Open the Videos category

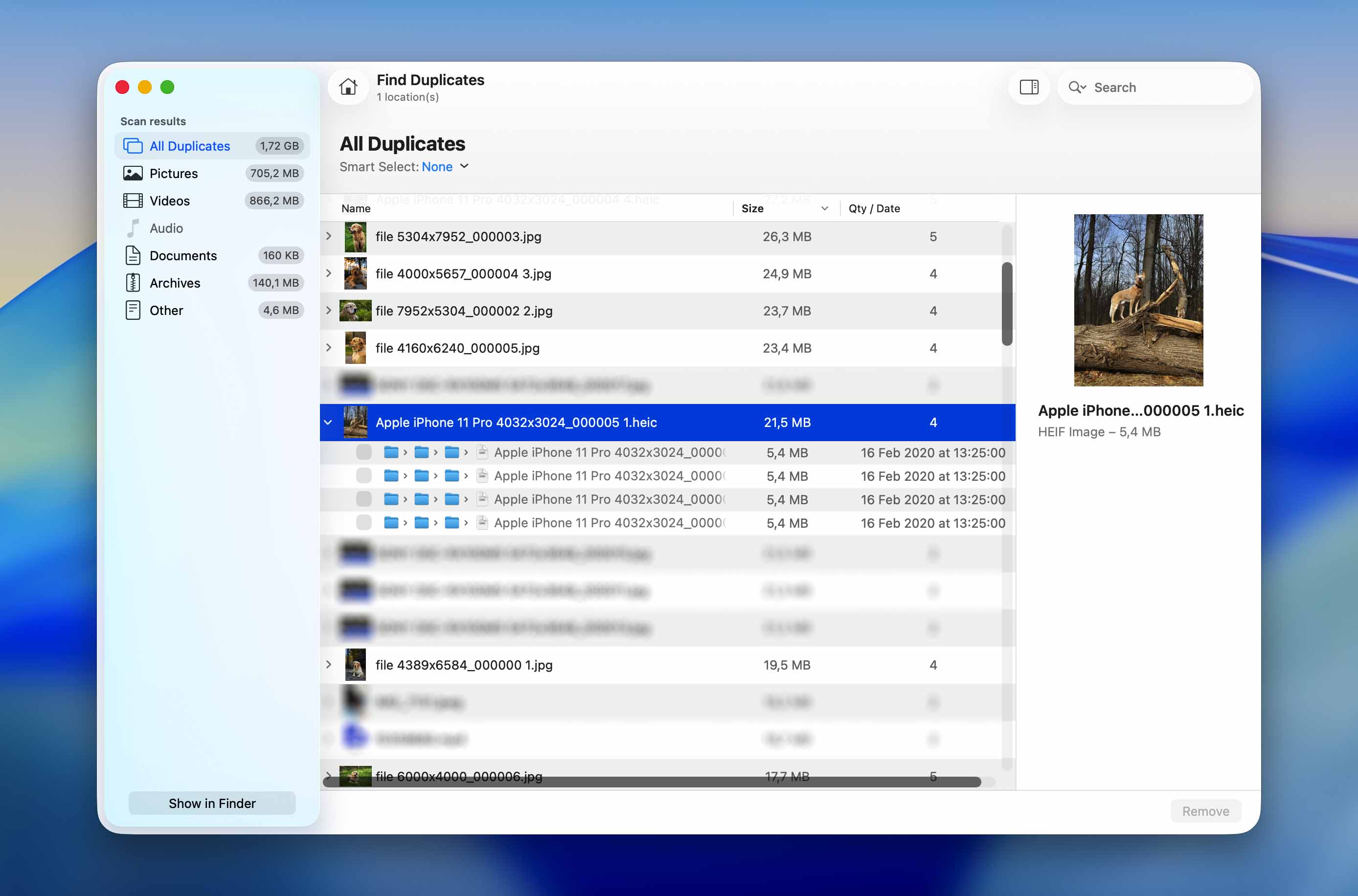[x=212, y=201]
